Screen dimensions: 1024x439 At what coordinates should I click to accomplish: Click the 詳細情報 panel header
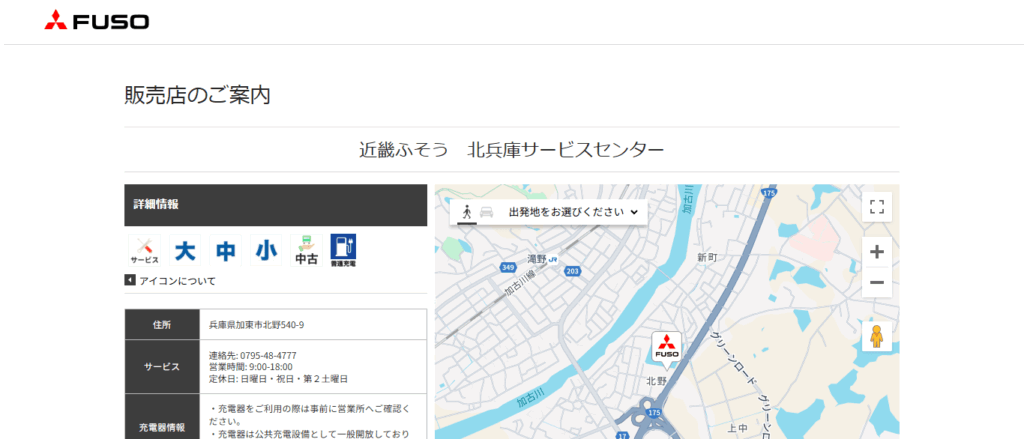pyautogui.click(x=276, y=205)
